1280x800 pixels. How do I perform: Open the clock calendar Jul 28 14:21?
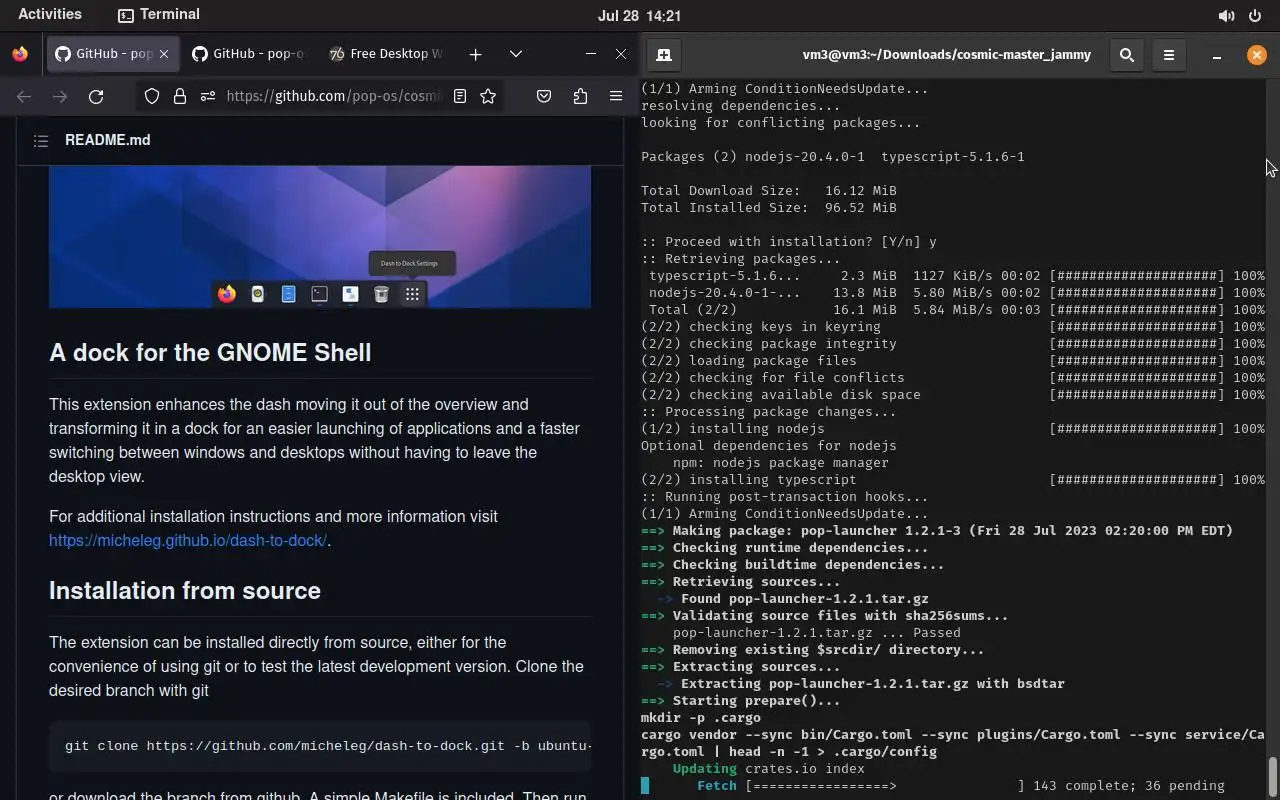(x=639, y=15)
